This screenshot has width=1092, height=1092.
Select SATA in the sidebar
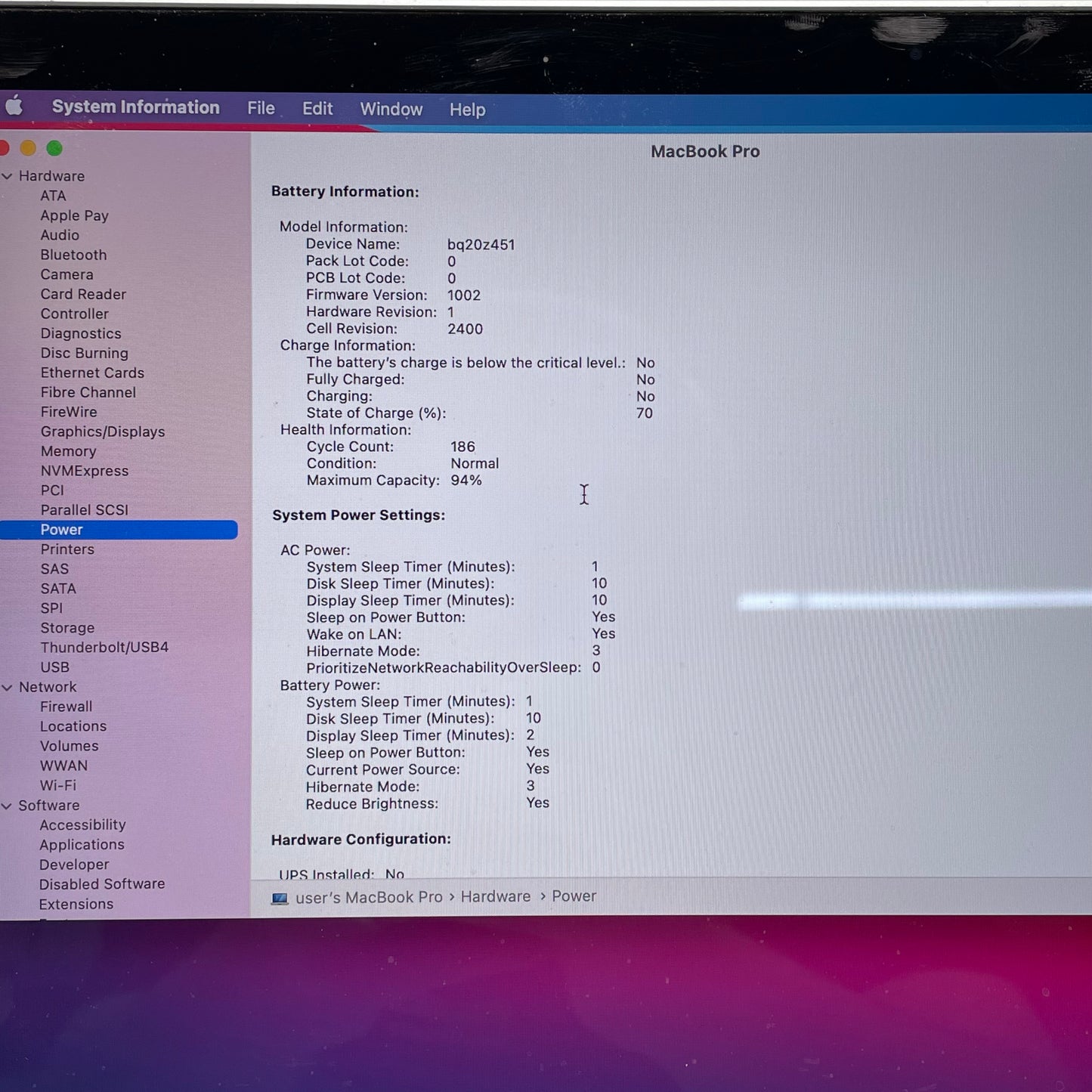tap(58, 589)
